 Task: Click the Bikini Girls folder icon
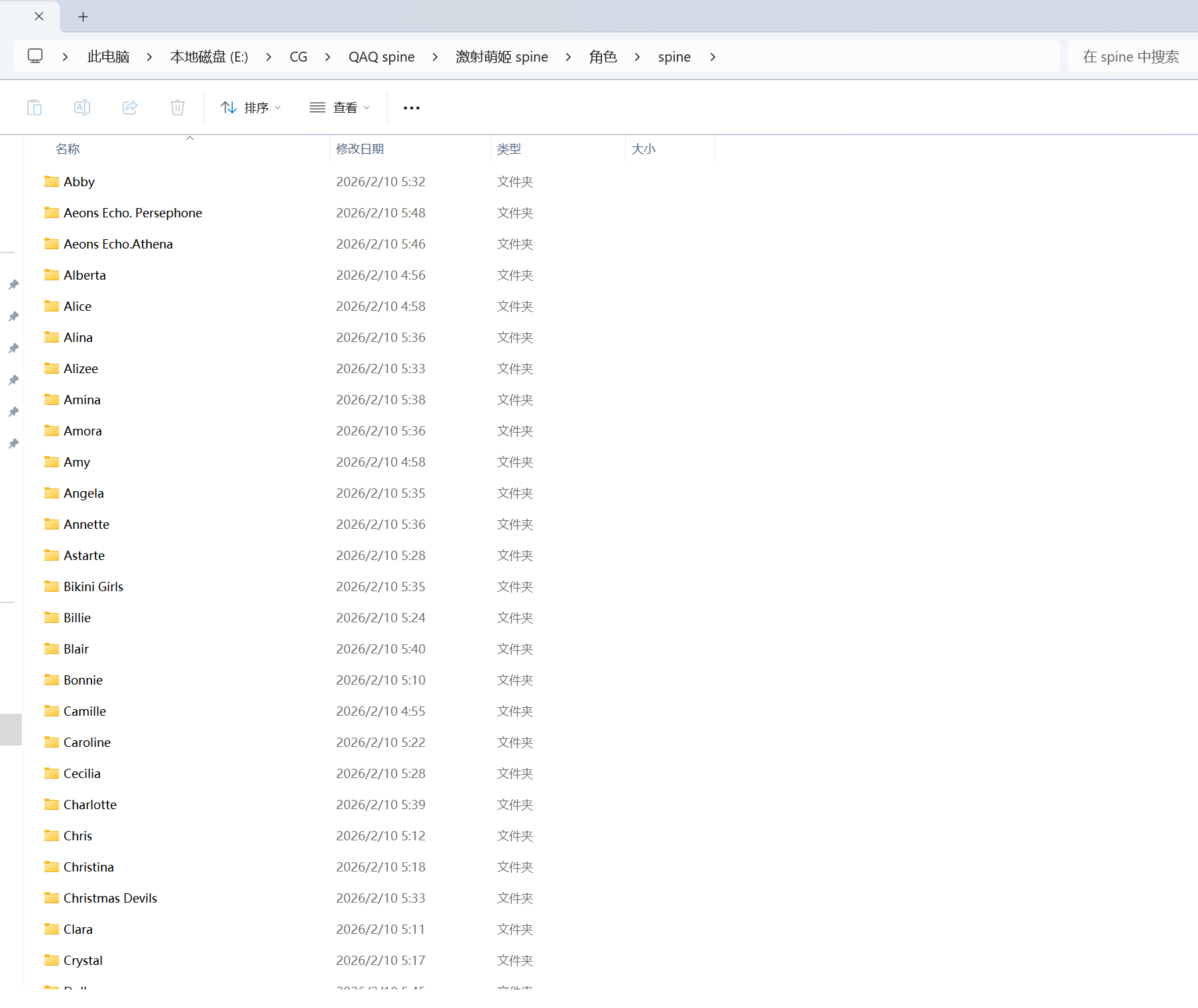(52, 587)
